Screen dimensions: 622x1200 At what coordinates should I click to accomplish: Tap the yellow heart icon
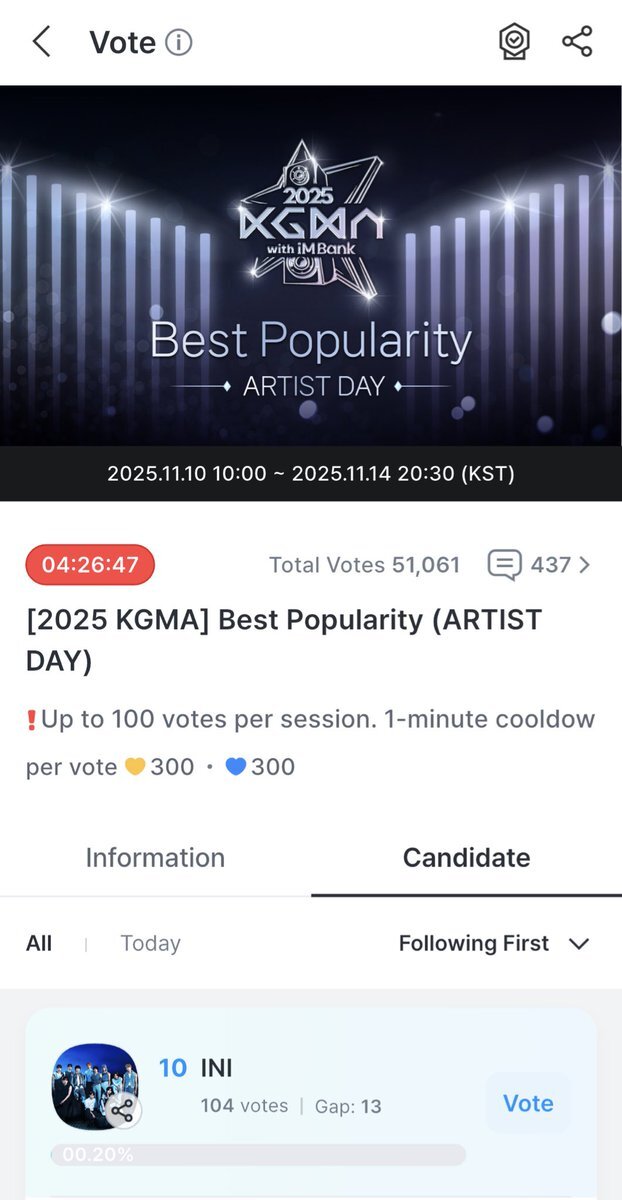[135, 767]
